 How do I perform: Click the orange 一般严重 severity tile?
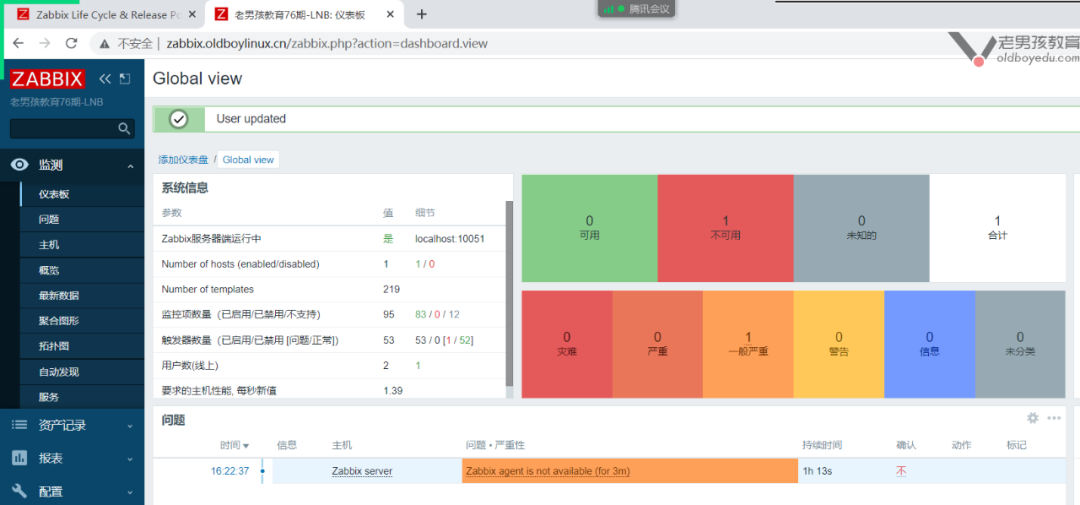pos(747,344)
